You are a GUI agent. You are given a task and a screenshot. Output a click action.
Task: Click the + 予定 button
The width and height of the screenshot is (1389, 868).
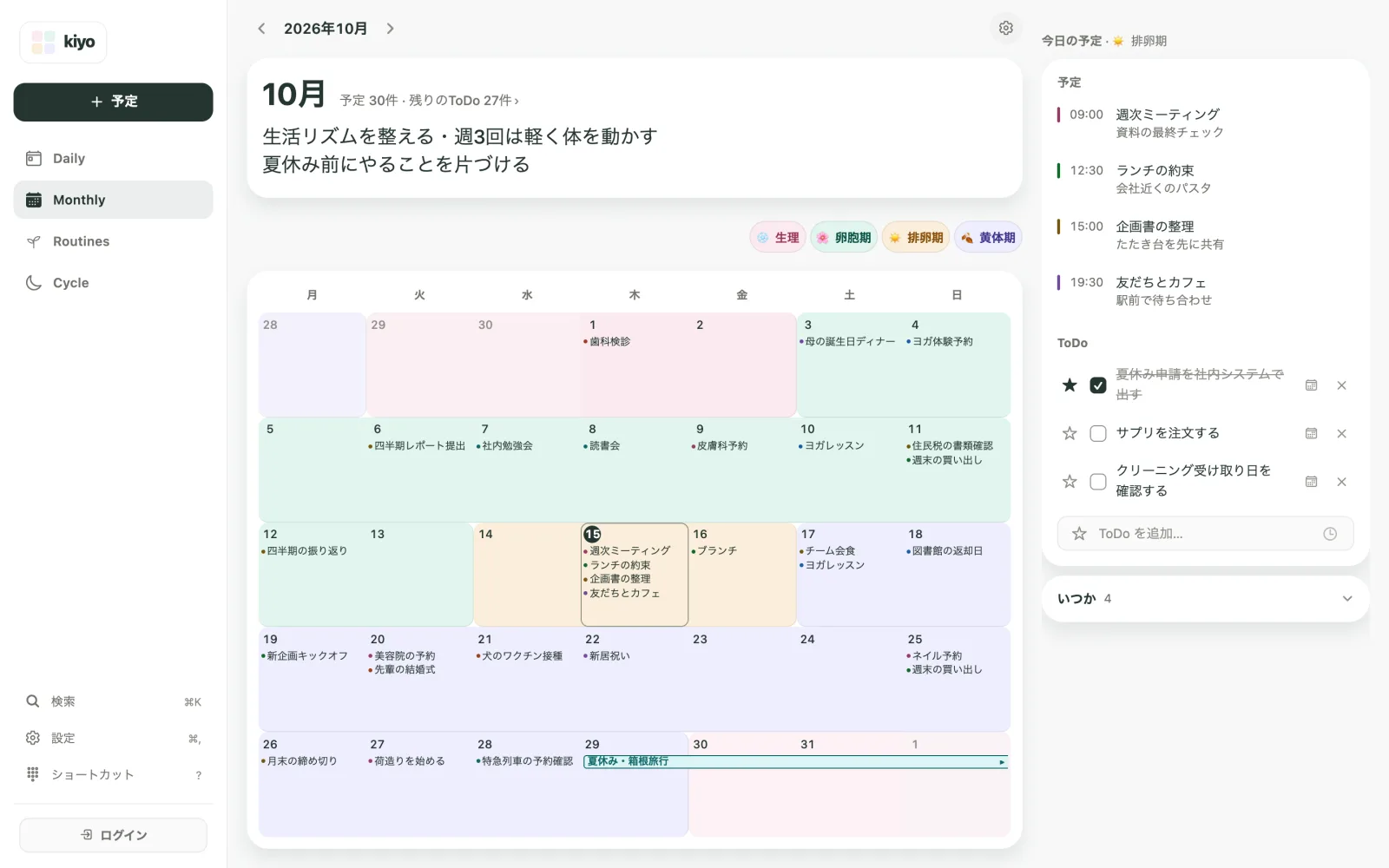(x=113, y=102)
